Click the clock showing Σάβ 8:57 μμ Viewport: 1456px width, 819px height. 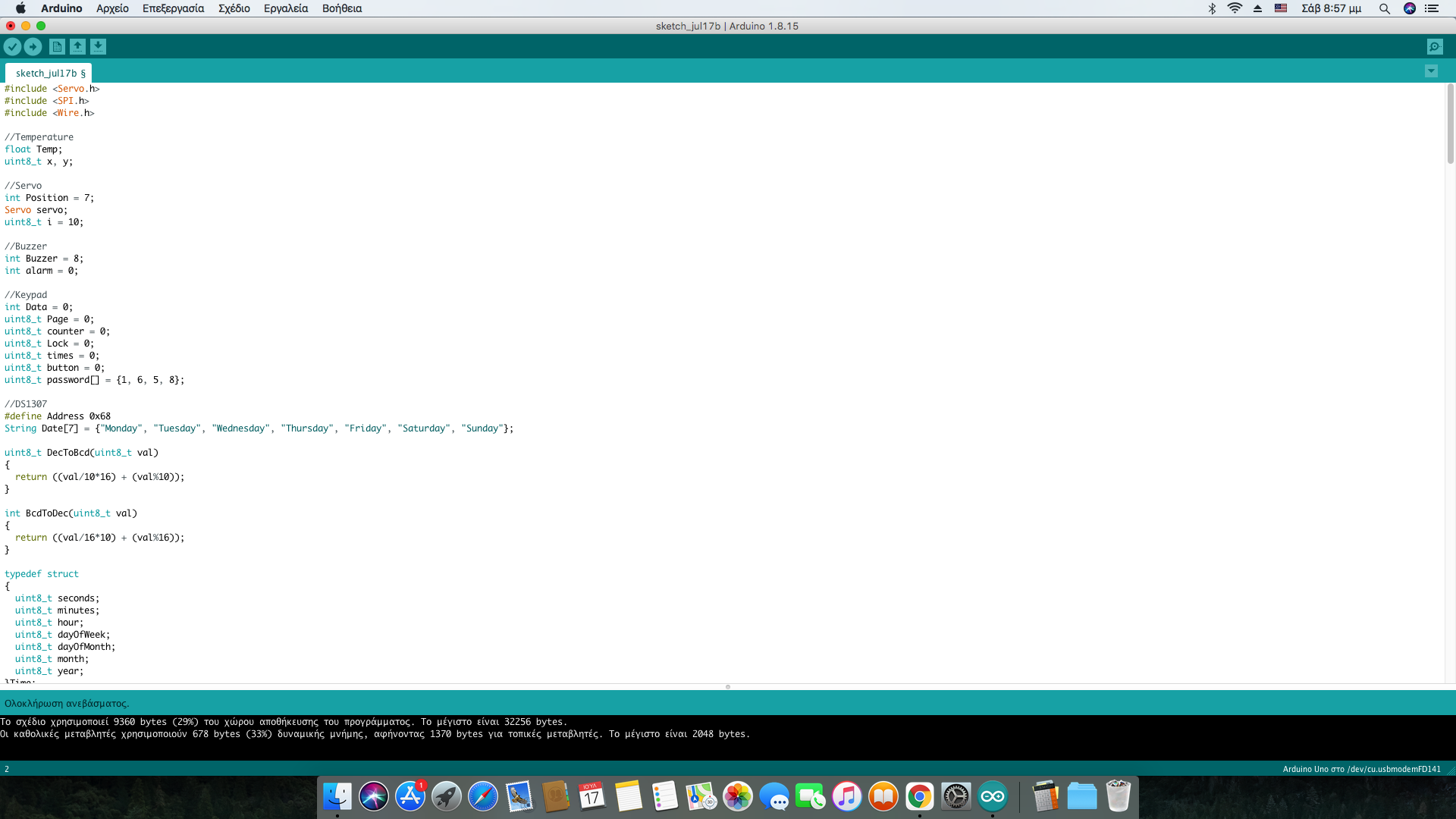pos(1332,8)
